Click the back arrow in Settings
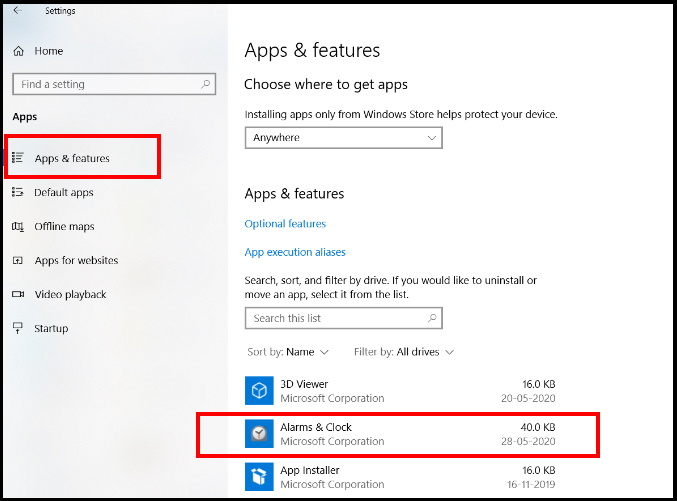This screenshot has width=677, height=501. point(17,10)
